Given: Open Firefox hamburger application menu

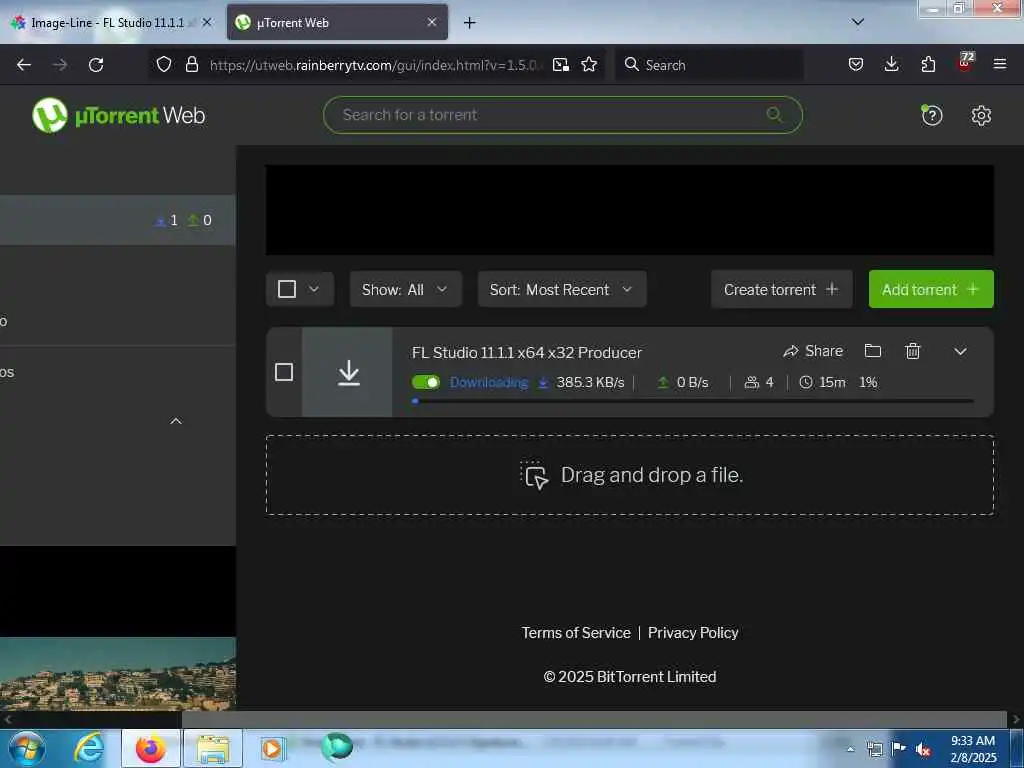Looking at the screenshot, I should point(999,64).
